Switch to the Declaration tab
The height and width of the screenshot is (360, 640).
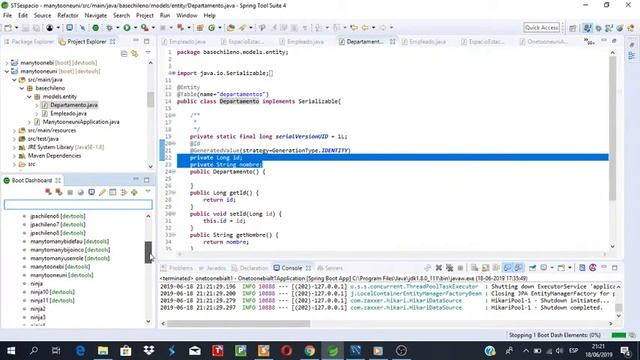pyautogui.click(x=250, y=268)
